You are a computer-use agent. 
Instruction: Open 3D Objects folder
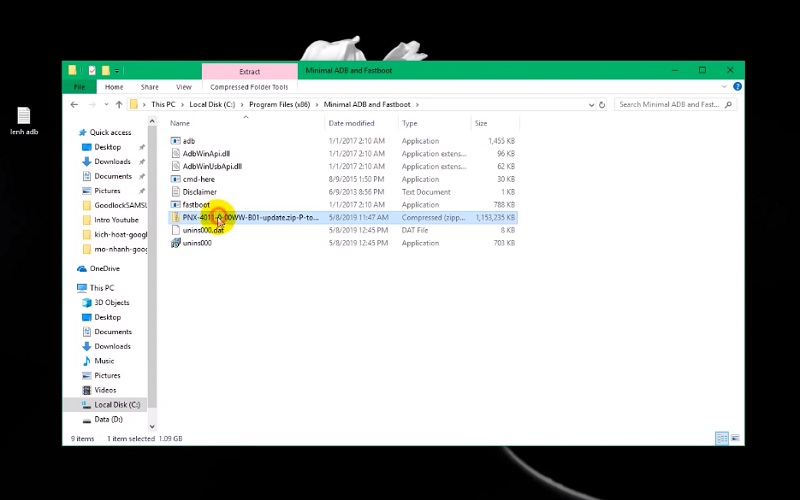[112, 303]
